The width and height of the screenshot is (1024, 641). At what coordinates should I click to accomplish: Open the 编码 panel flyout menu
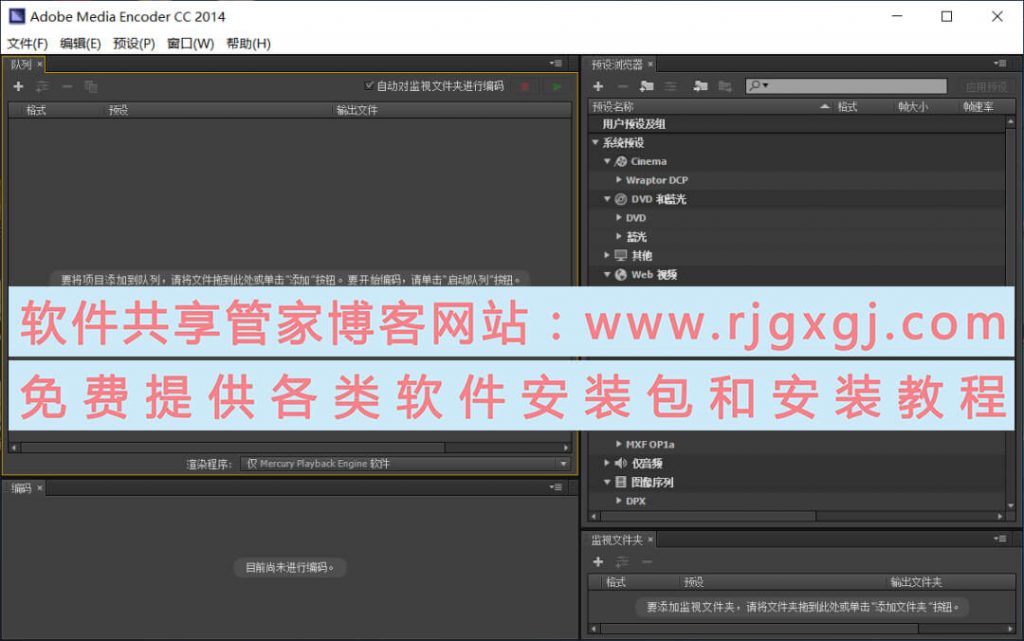click(x=556, y=487)
